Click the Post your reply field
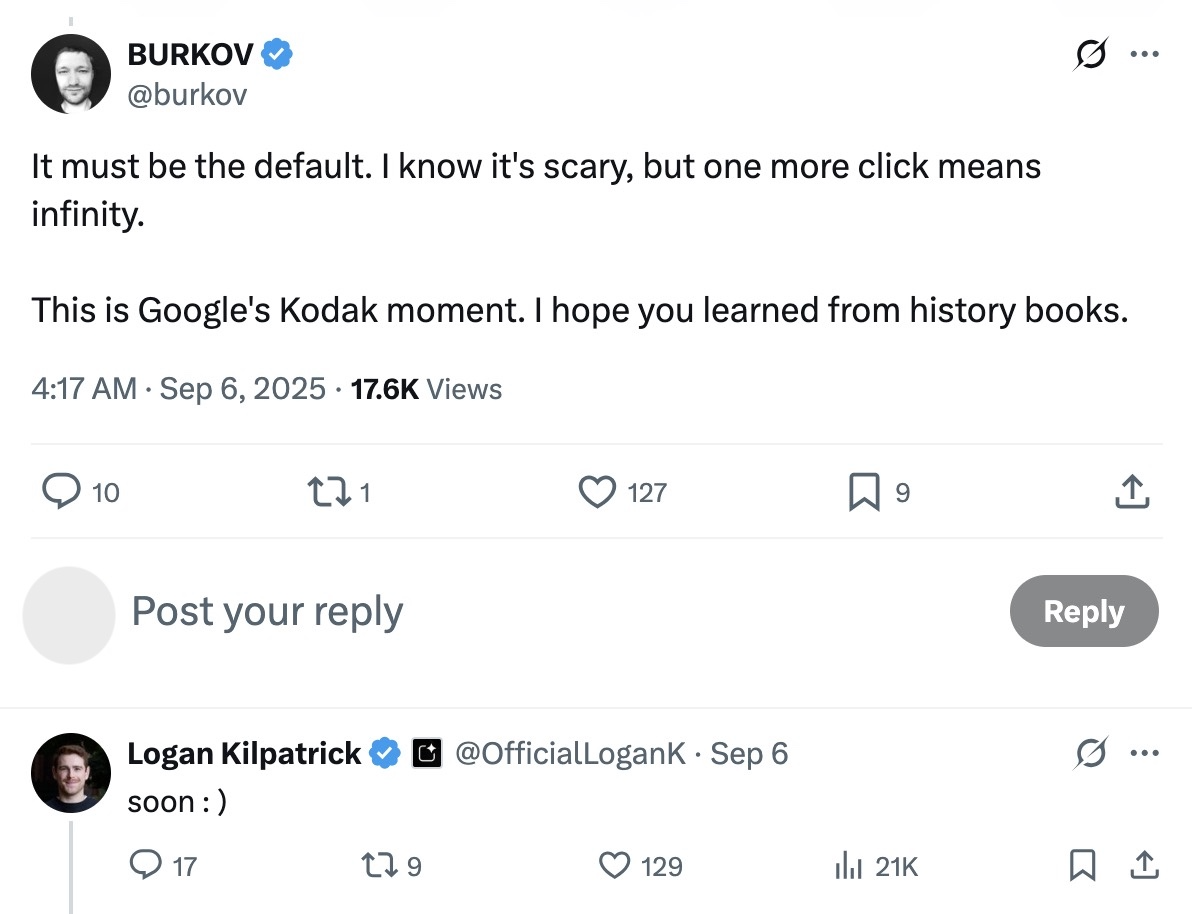Viewport: 1192px width, 914px height. coord(266,611)
